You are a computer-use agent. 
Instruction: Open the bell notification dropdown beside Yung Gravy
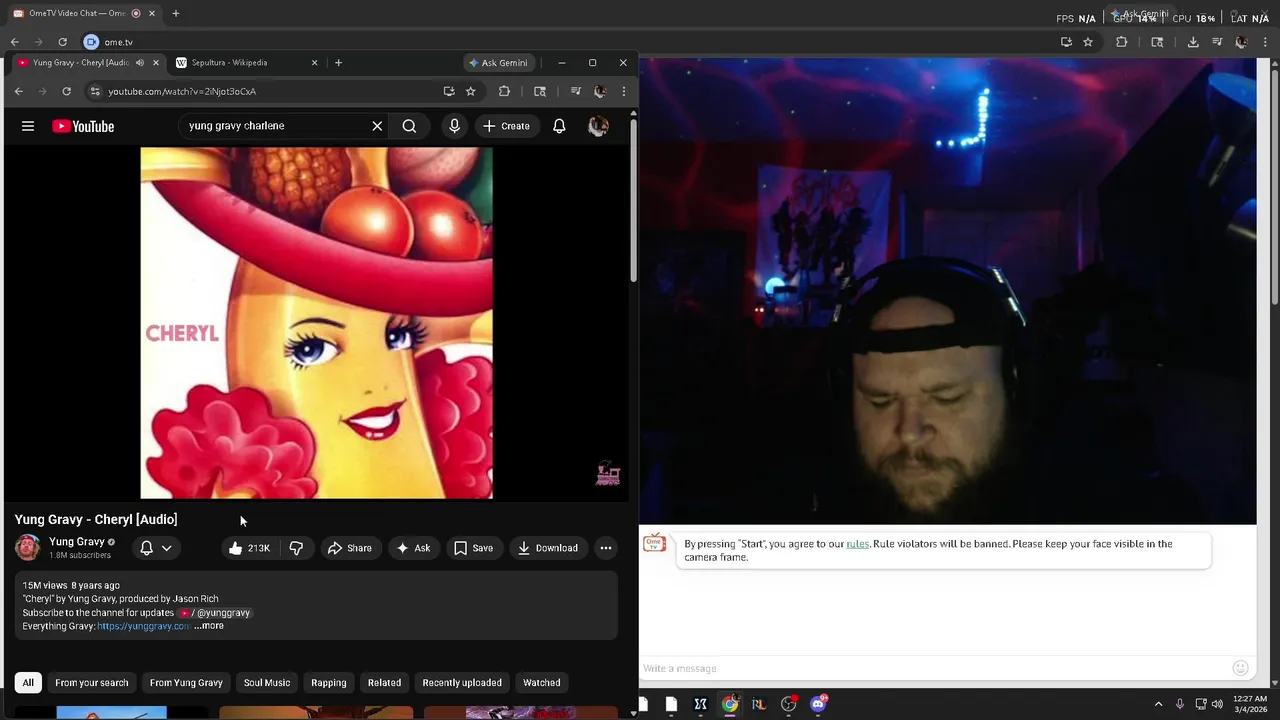point(156,548)
